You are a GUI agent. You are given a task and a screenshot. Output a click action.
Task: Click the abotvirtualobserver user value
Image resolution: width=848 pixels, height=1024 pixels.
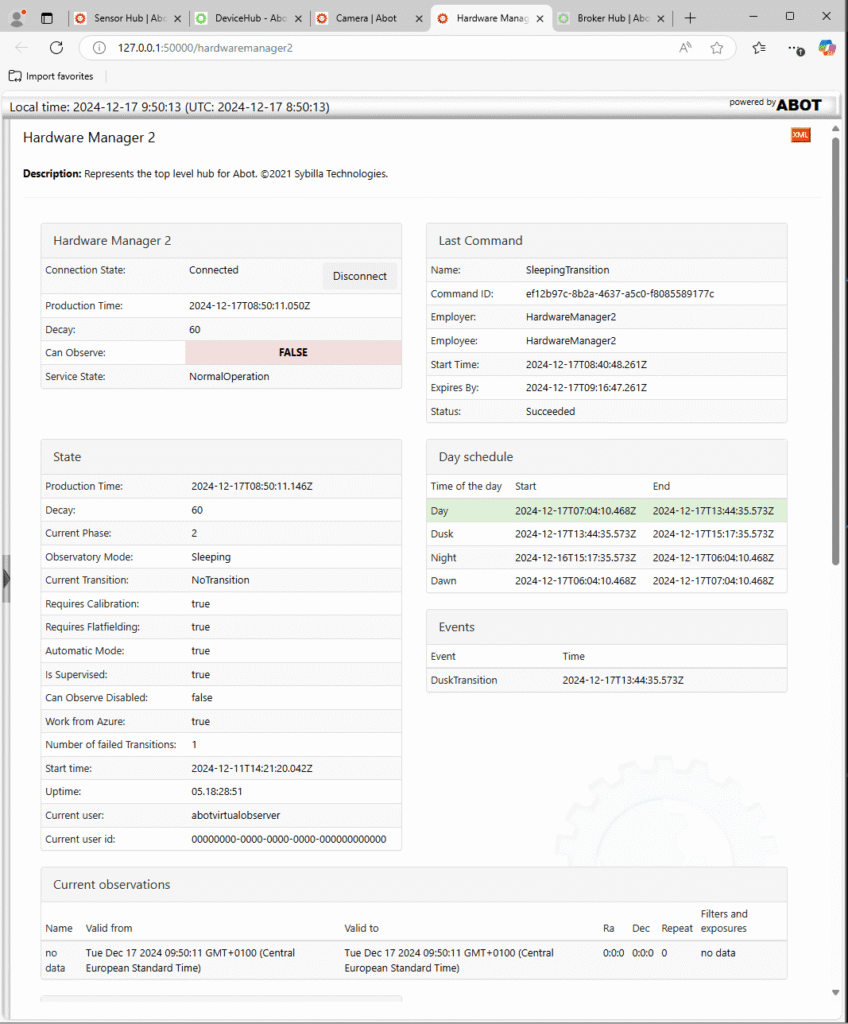(x=235, y=815)
